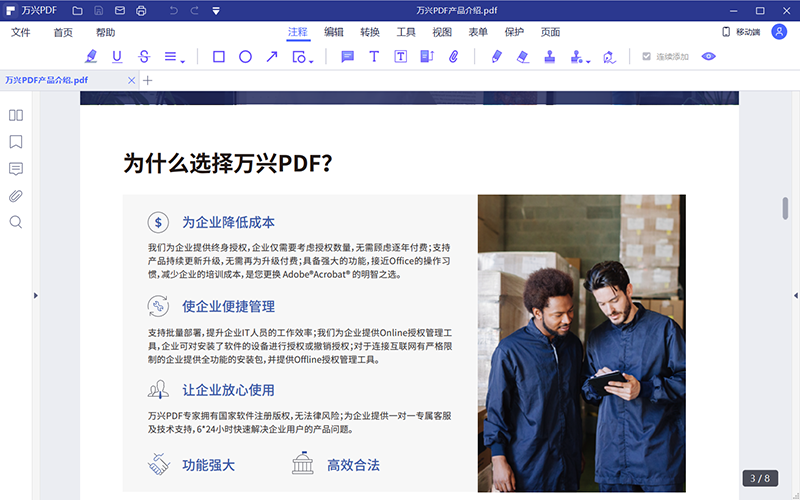Open the attachments panel in sidebar
Image resolution: width=800 pixels, height=500 pixels.
pos(16,196)
